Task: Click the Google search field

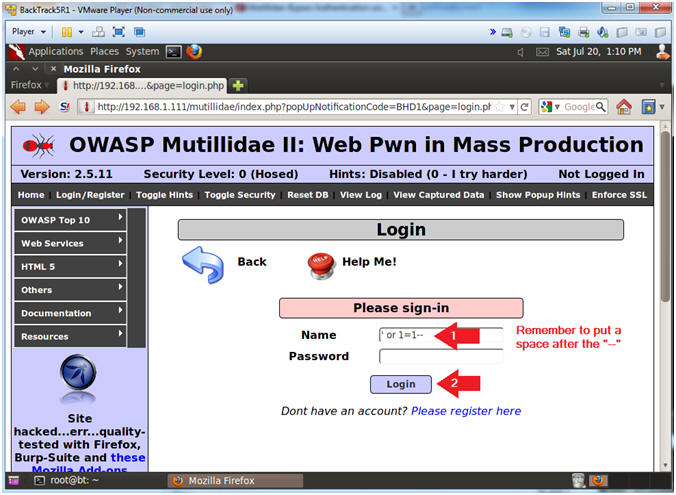Action: coord(579,107)
